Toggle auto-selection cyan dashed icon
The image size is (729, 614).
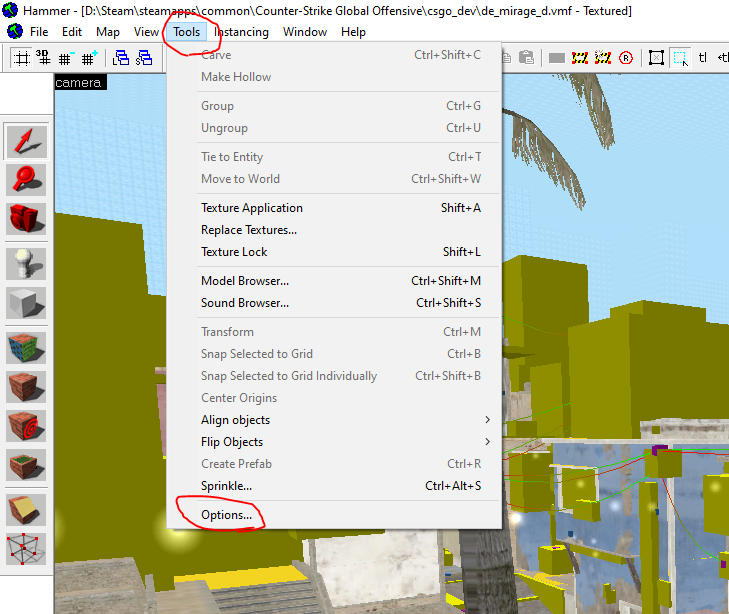coord(681,58)
